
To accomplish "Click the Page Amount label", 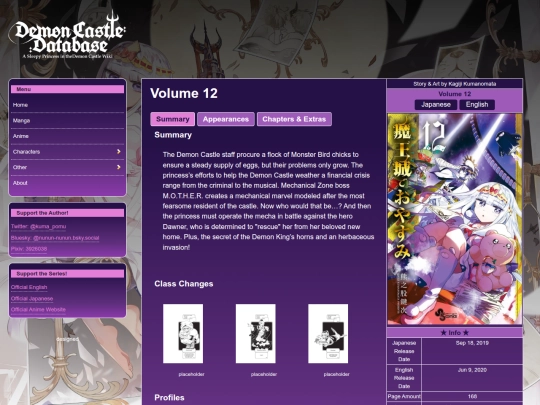I will tap(404, 396).
